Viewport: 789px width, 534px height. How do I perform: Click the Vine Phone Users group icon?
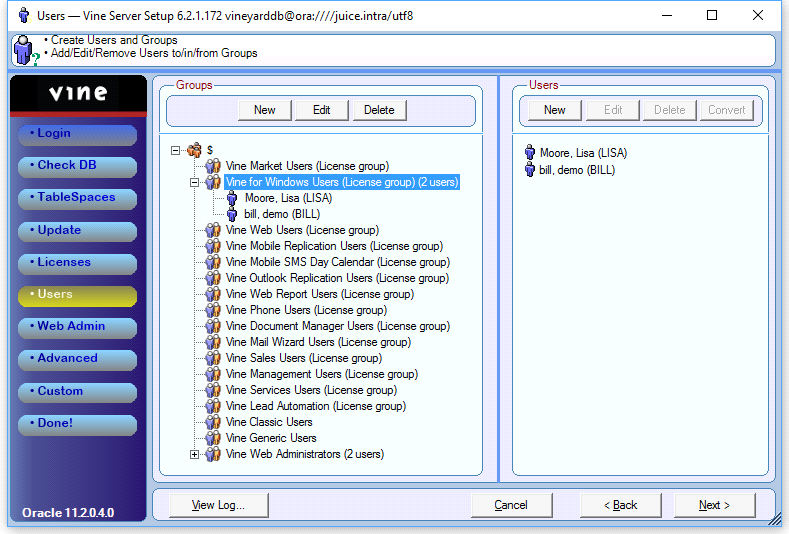click(213, 310)
